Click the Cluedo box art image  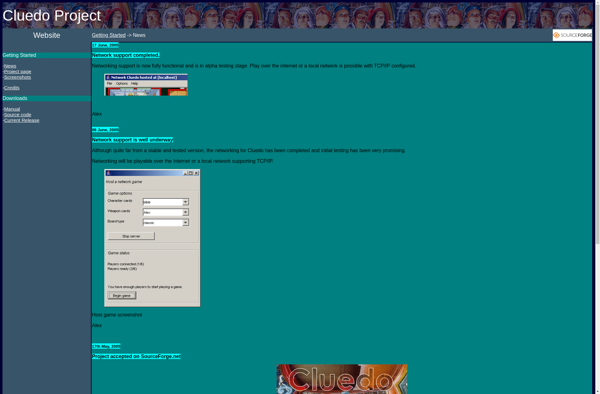pos(342,379)
